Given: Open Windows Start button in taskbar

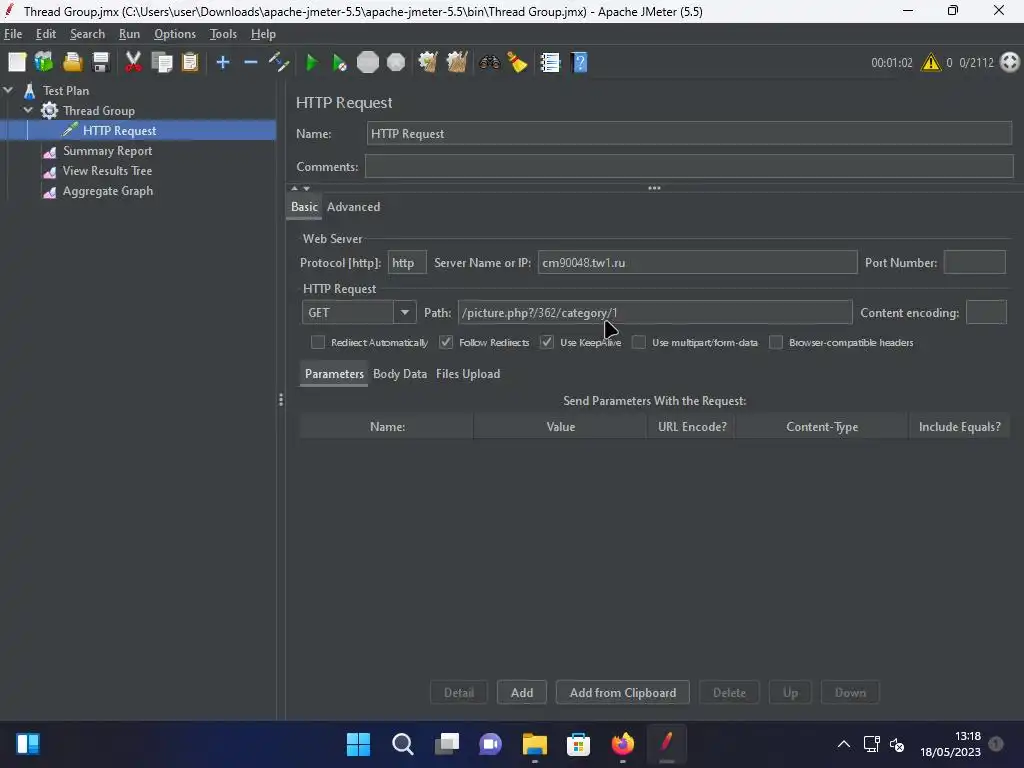Looking at the screenshot, I should pyautogui.click(x=358, y=744).
